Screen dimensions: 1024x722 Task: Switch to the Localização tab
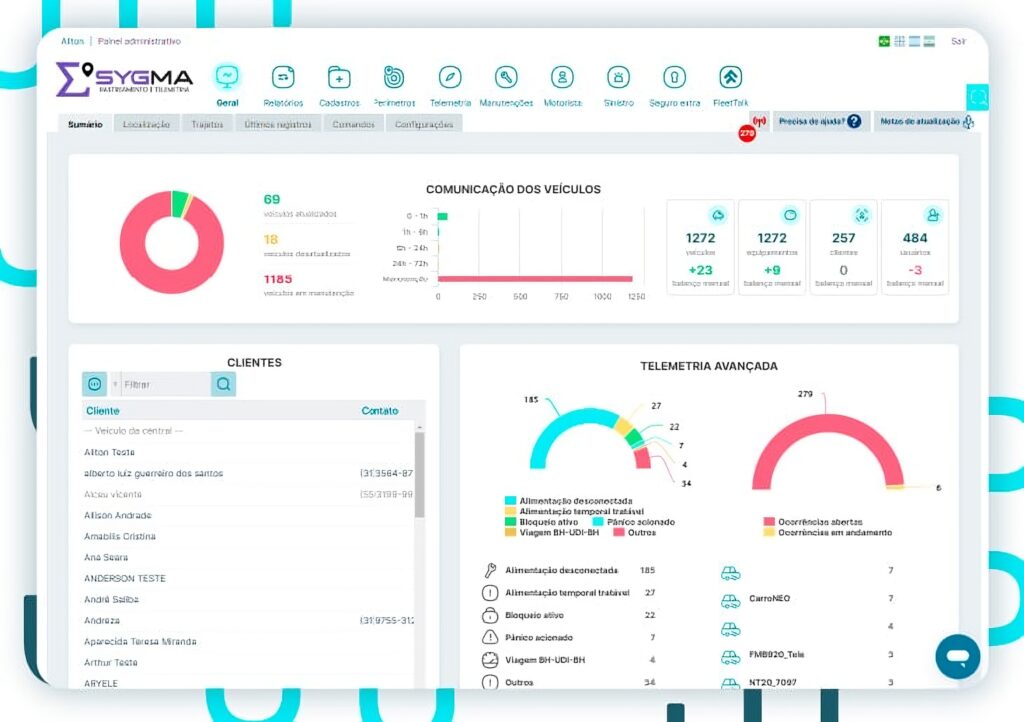point(146,124)
